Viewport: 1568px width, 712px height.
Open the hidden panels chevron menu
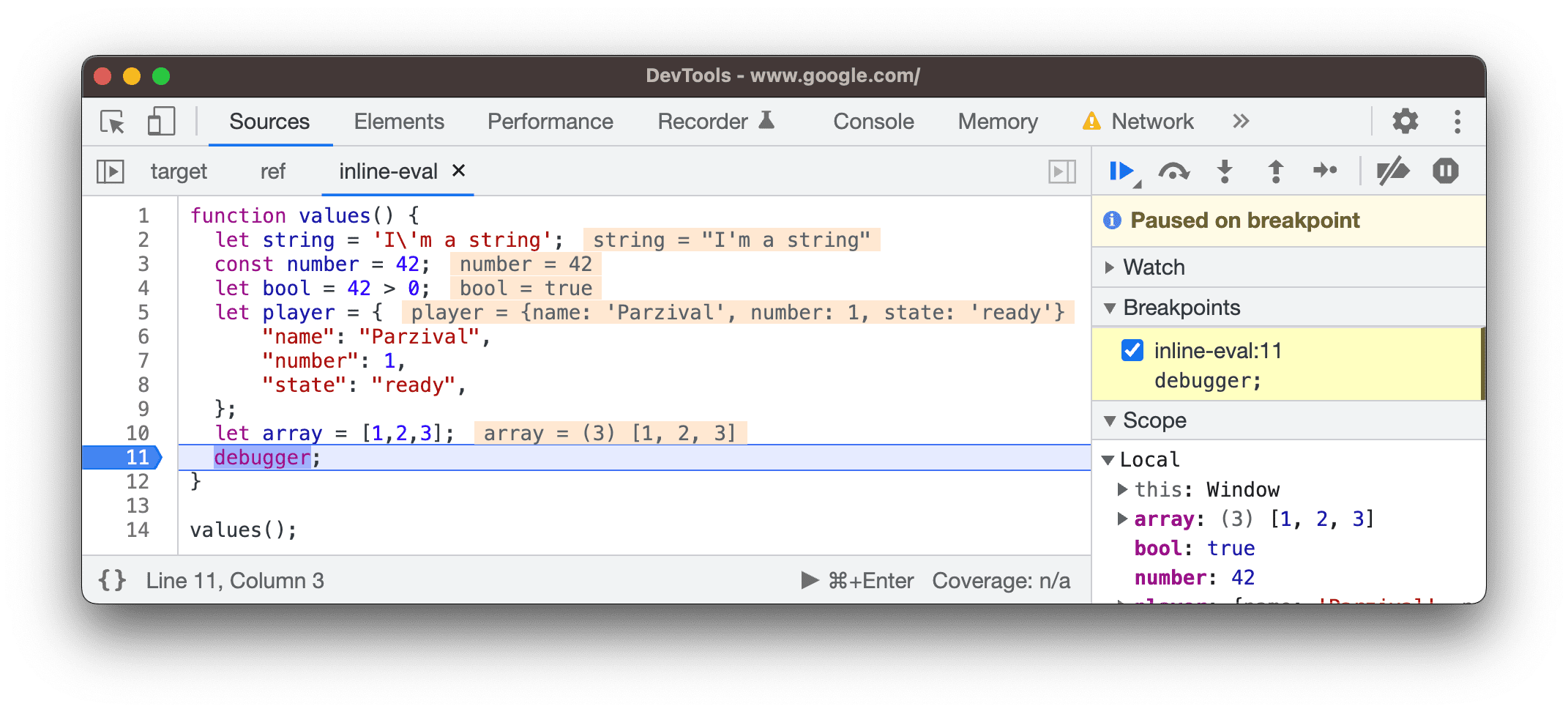(x=1241, y=121)
